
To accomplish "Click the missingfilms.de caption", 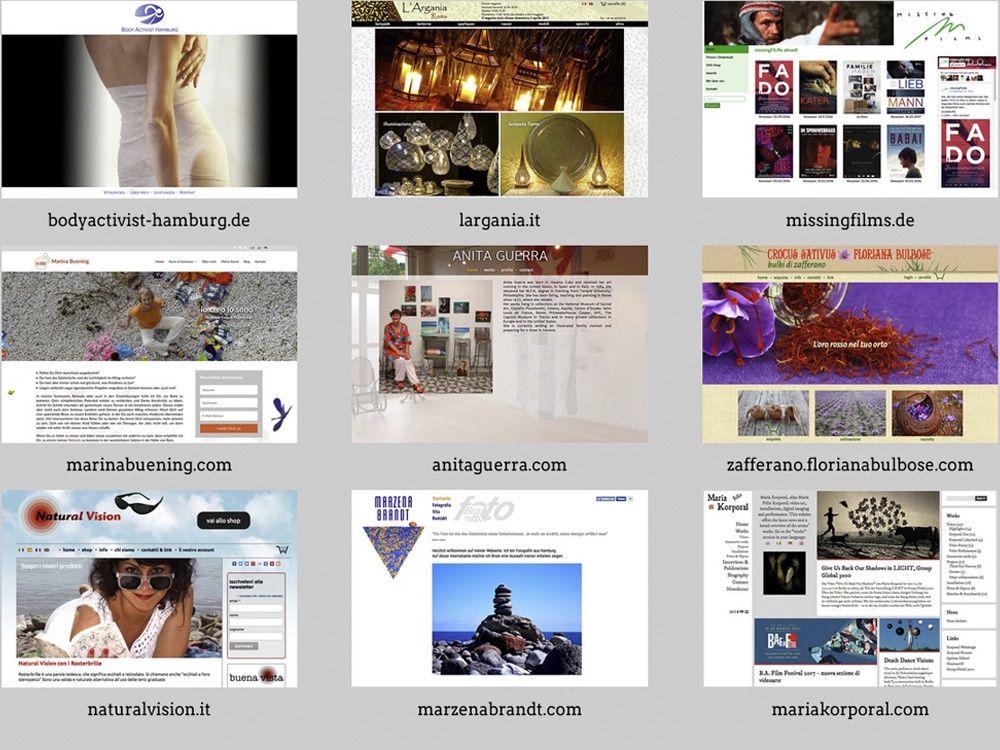I will pyautogui.click(x=850, y=221).
